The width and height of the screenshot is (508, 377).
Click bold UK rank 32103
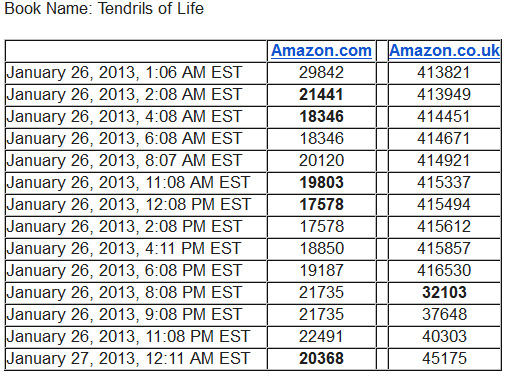pos(444,292)
